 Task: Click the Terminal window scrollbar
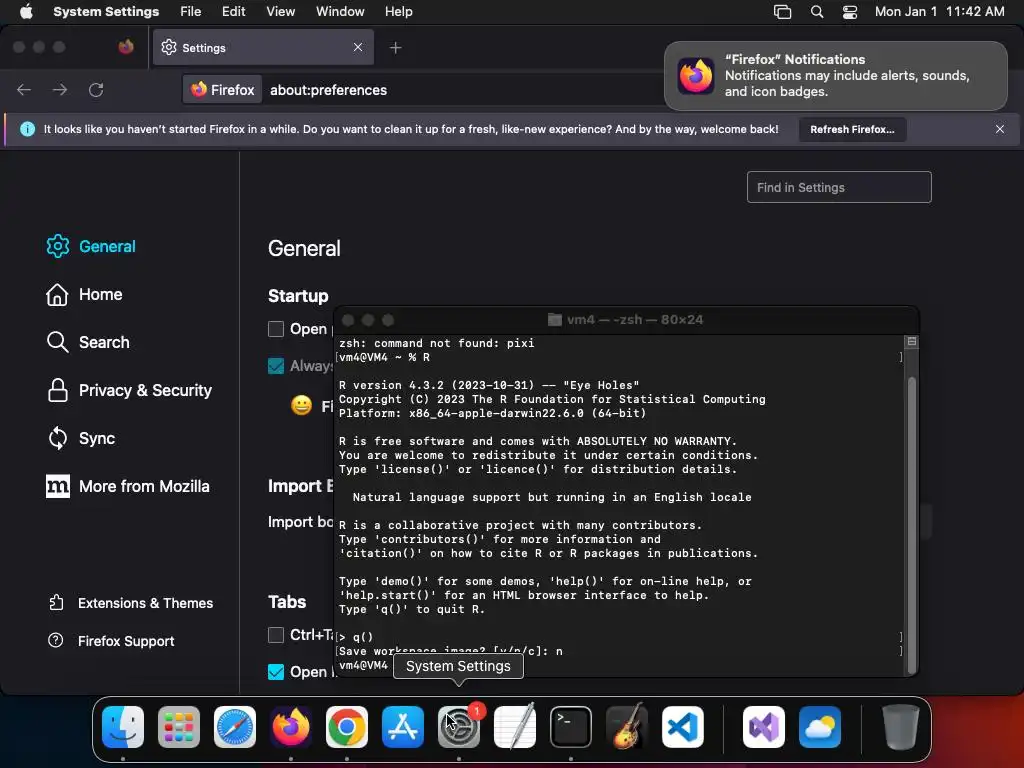(x=912, y=526)
